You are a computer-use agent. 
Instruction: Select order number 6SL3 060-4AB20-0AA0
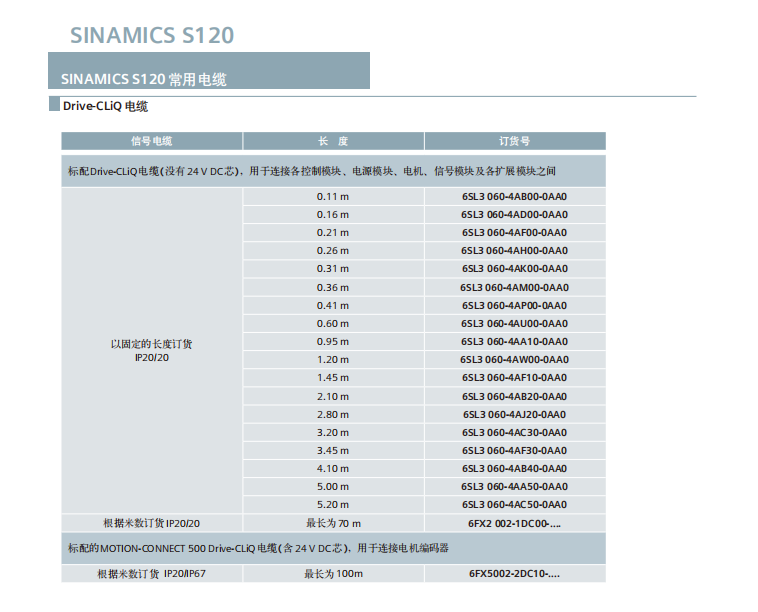pyautogui.click(x=515, y=396)
